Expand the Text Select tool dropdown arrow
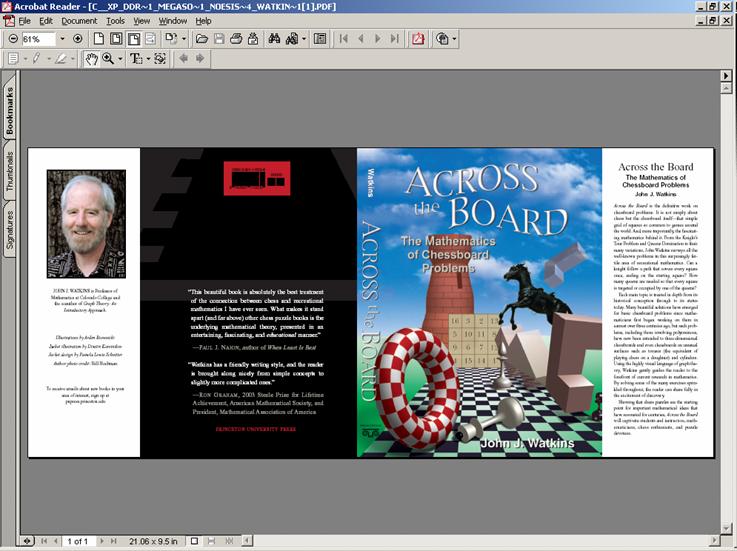This screenshot has width=737, height=551. pyautogui.click(x=149, y=59)
